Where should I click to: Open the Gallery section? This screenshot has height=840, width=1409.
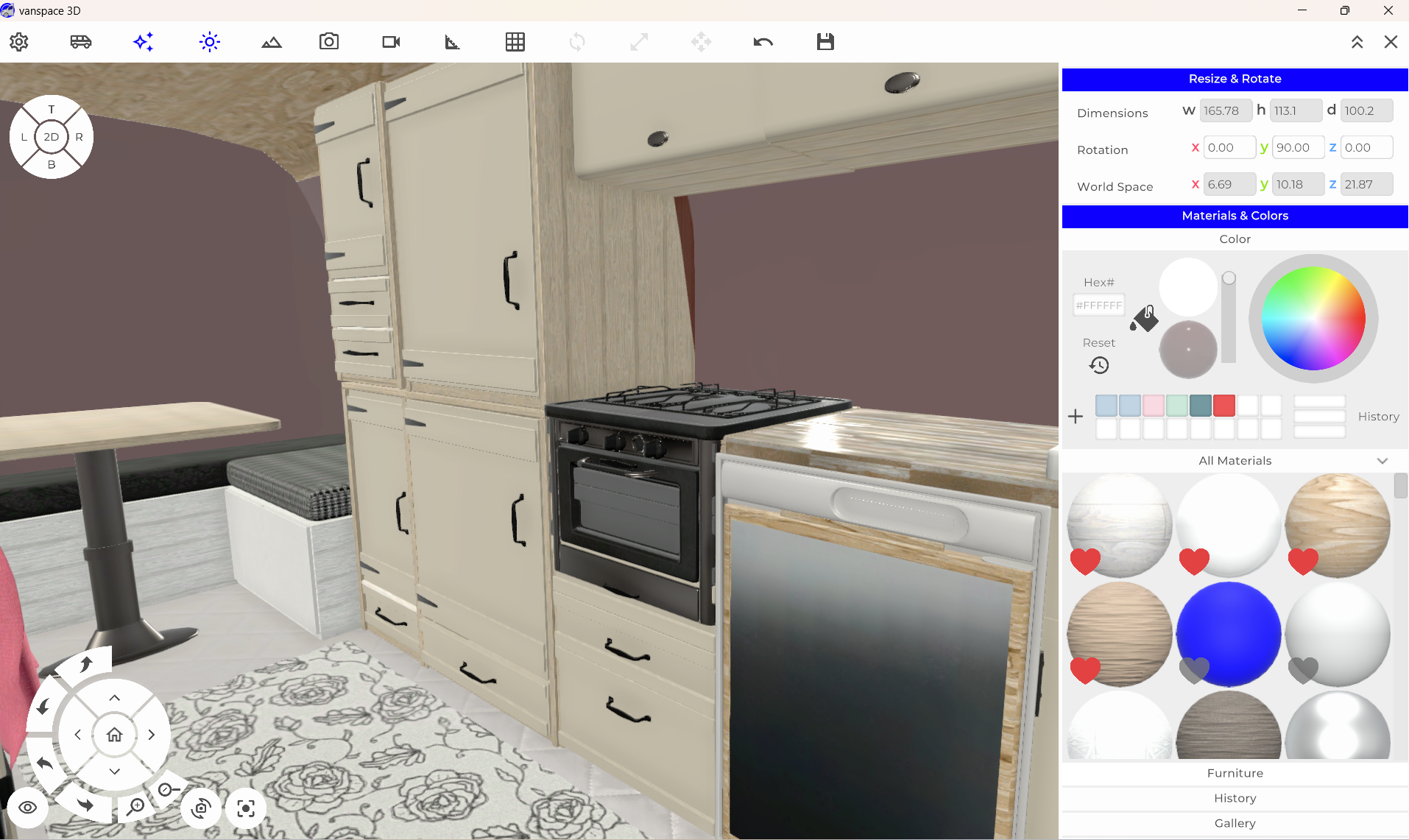[x=1235, y=823]
